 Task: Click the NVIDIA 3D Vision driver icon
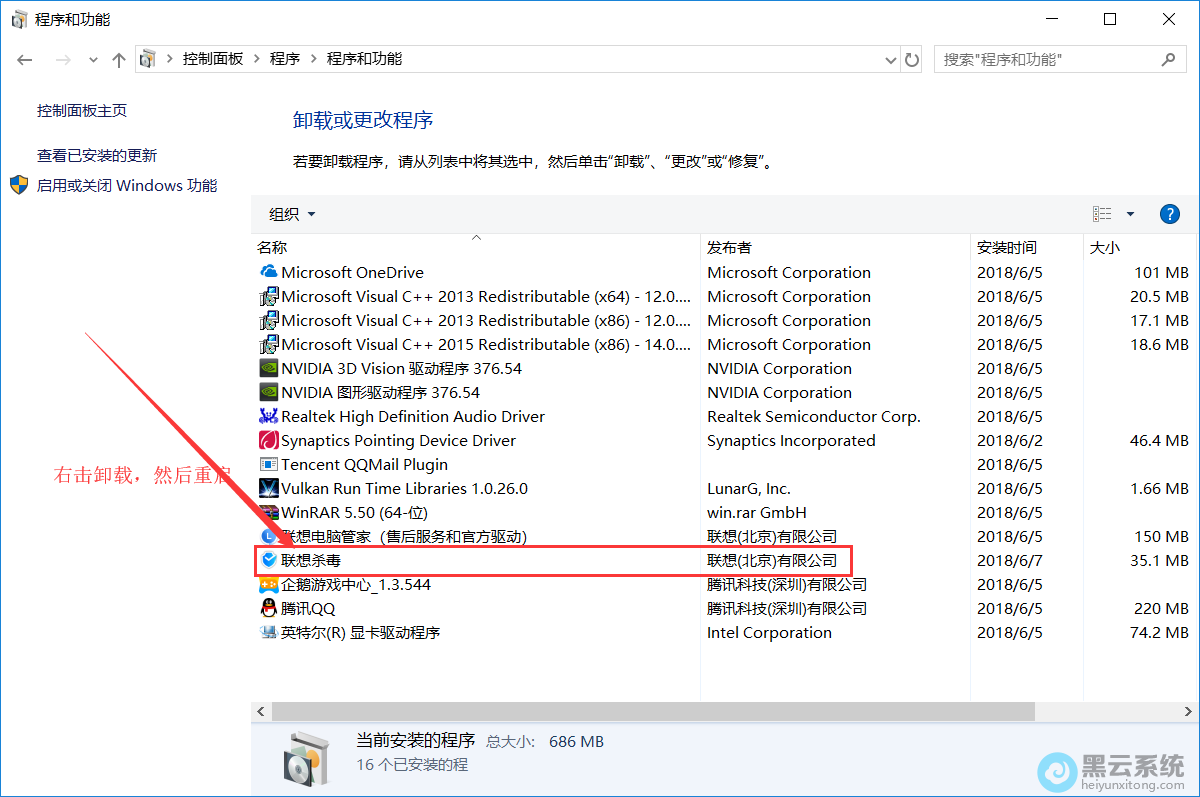click(268, 368)
